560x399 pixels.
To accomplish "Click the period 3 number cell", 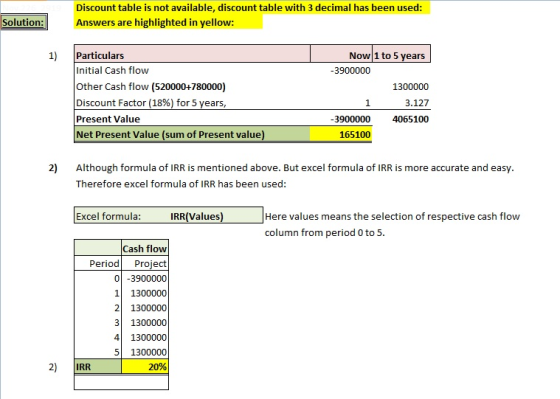I will [98, 323].
